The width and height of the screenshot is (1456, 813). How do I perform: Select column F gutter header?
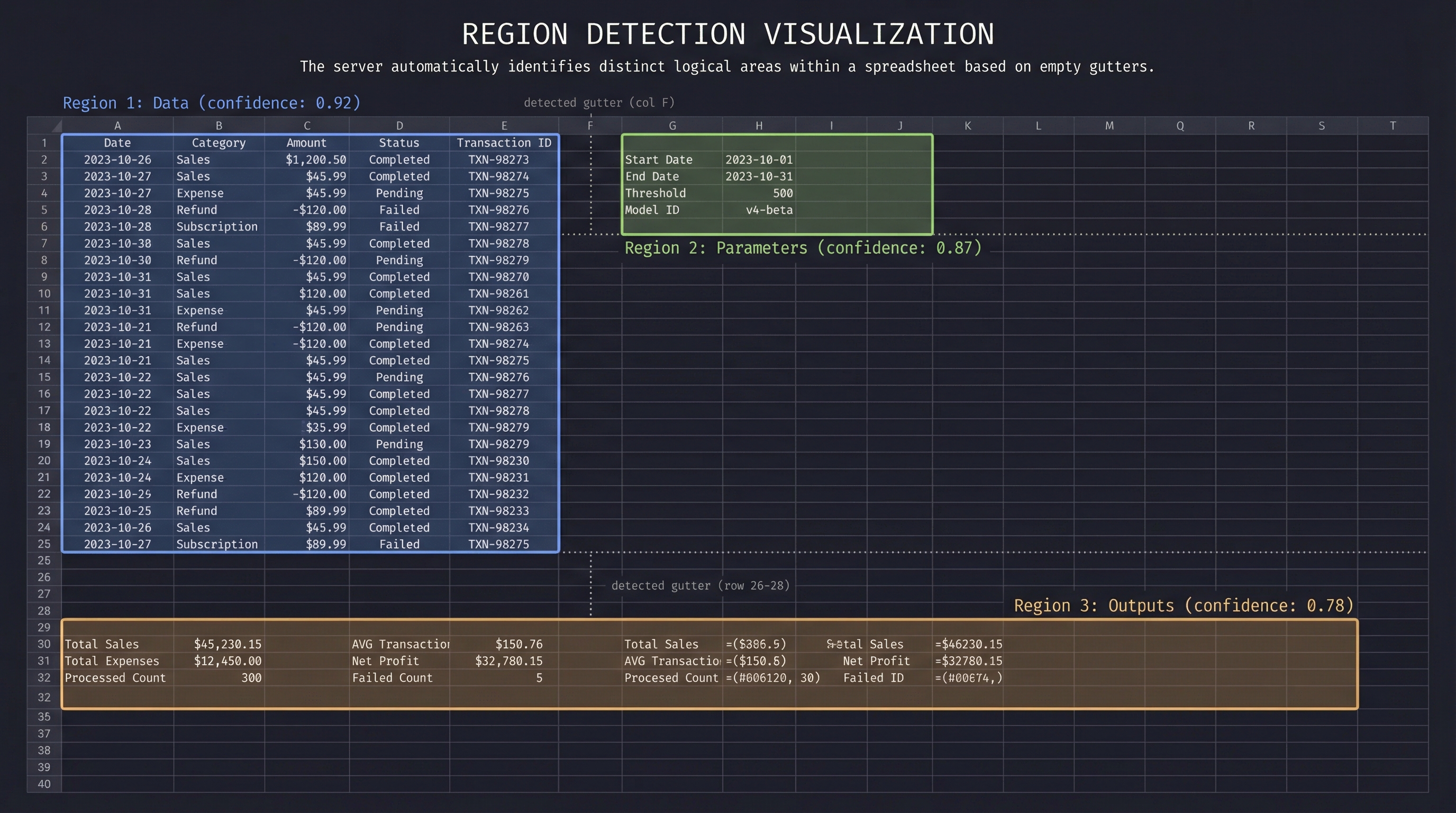click(x=590, y=125)
